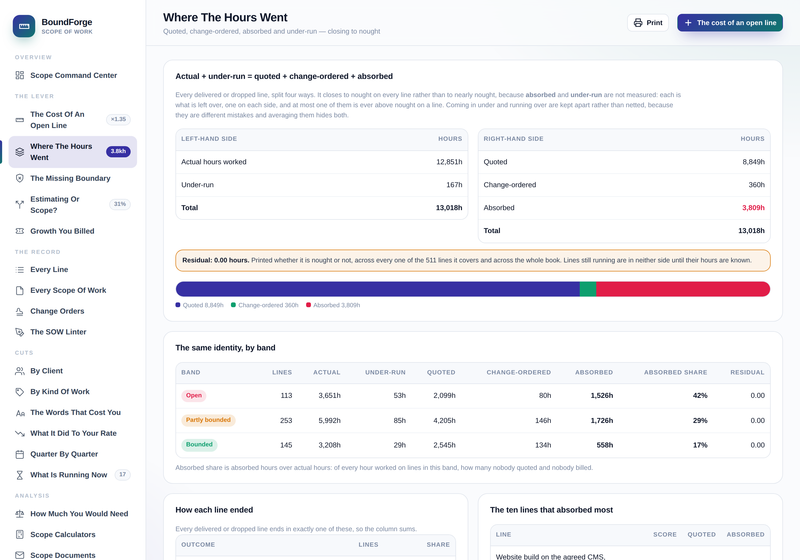Click The Words That Cost You text icon
Image resolution: width=800 pixels, height=560 pixels.
click(x=19, y=413)
